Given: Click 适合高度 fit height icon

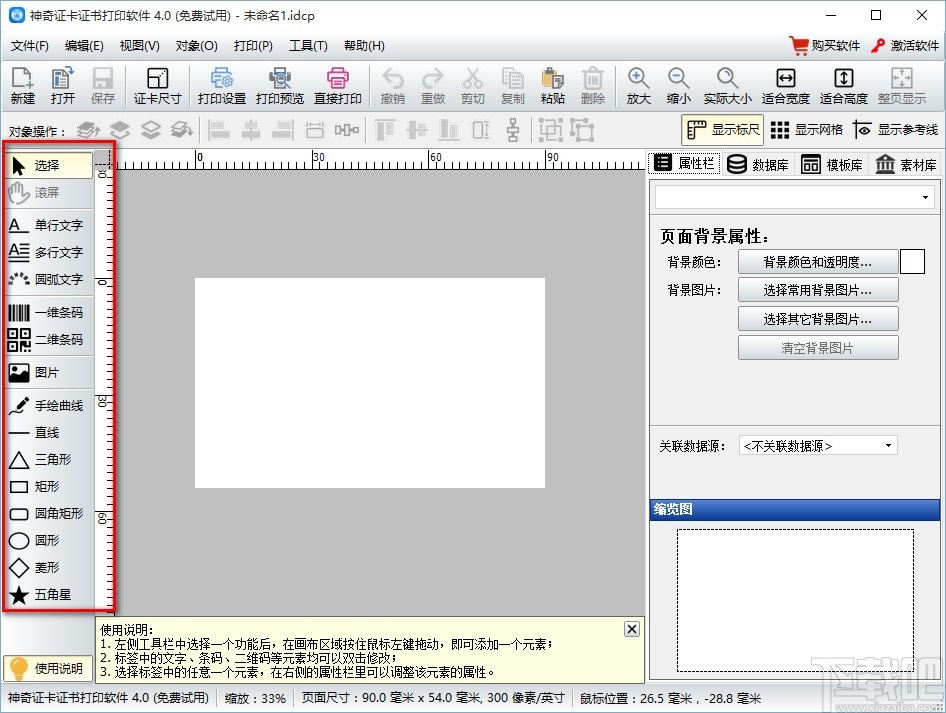Looking at the screenshot, I should point(843,86).
